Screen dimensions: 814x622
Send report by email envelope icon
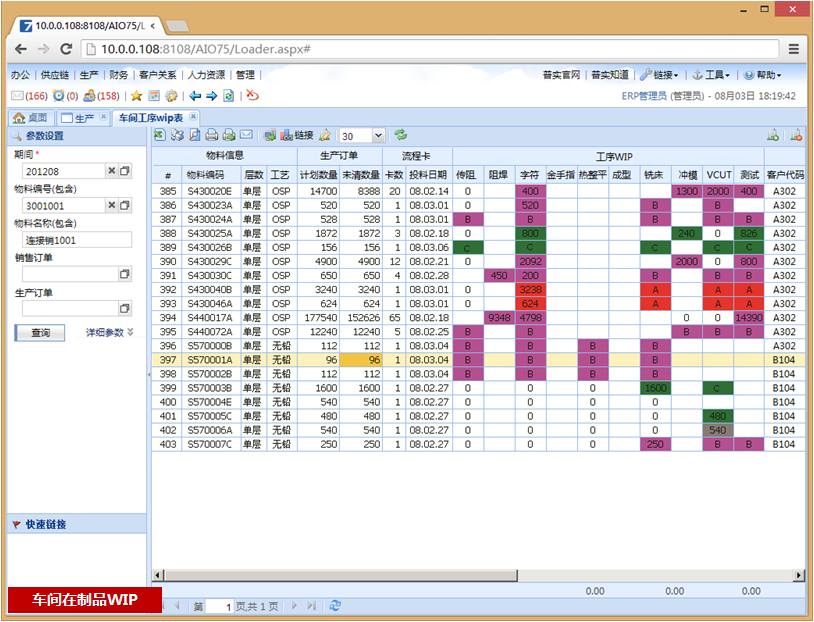(247, 135)
